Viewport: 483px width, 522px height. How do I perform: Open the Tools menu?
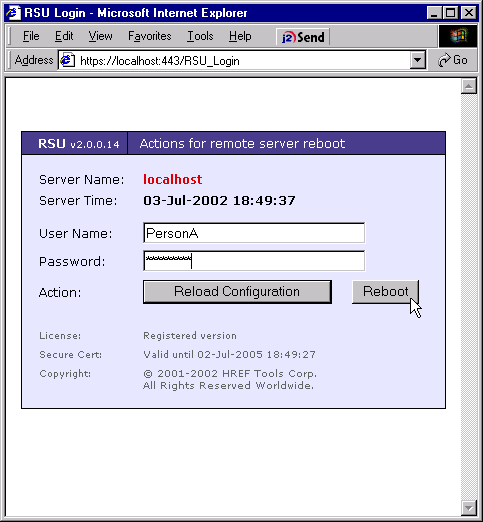tap(200, 36)
